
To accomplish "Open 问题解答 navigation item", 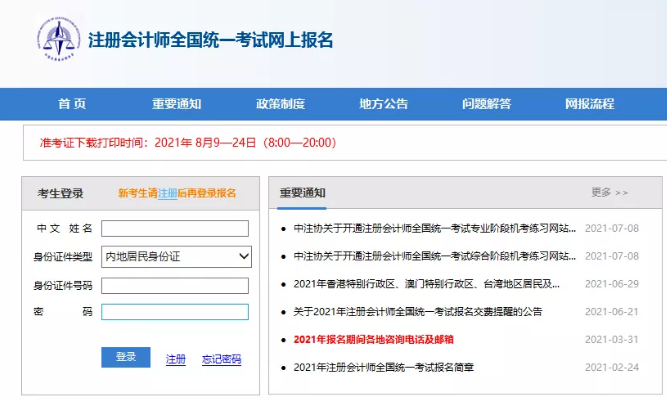I will pyautogui.click(x=487, y=104).
